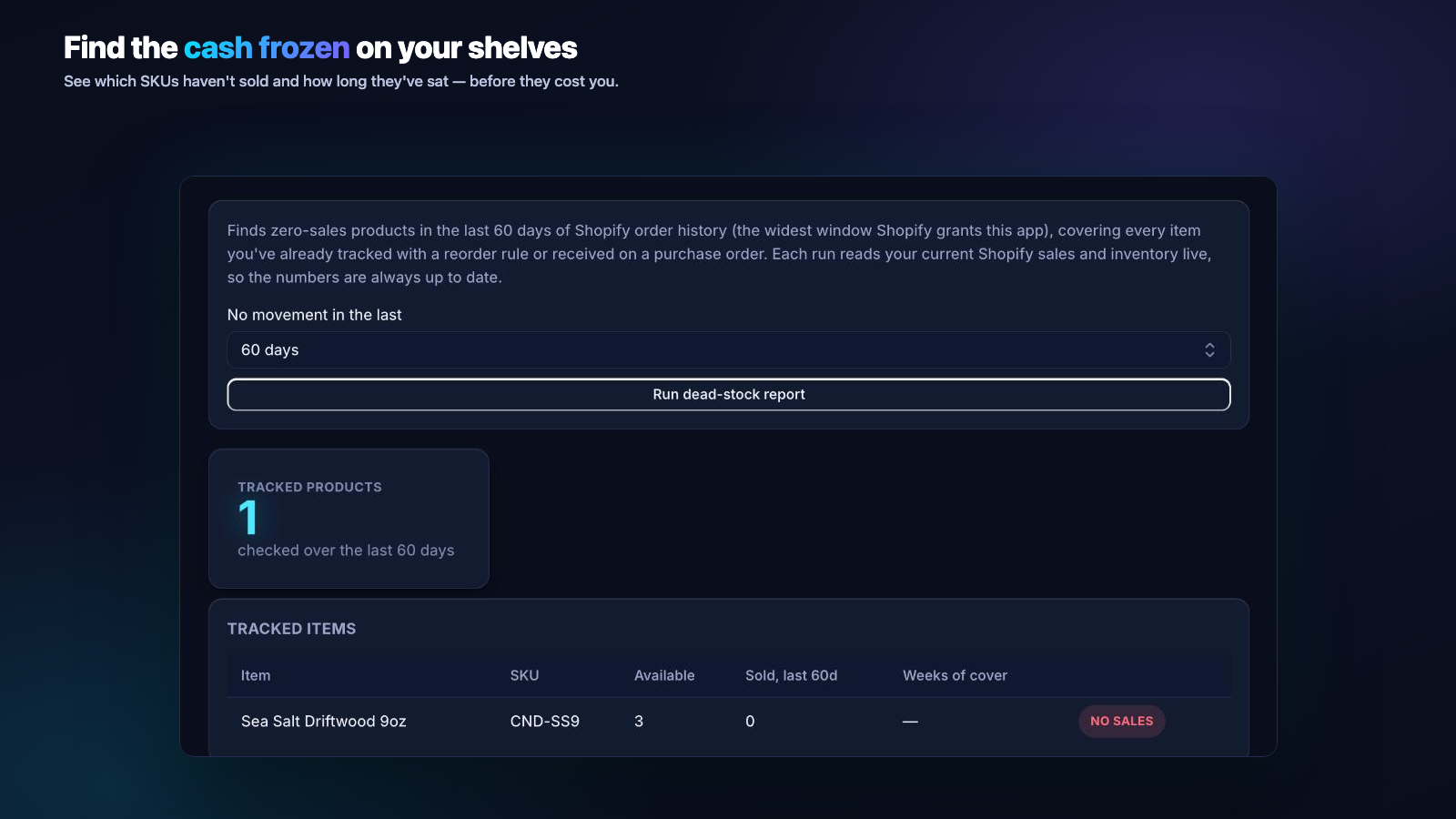The width and height of the screenshot is (1456, 819).
Task: Click the CND-SS9 SKU cell
Action: [x=544, y=722]
